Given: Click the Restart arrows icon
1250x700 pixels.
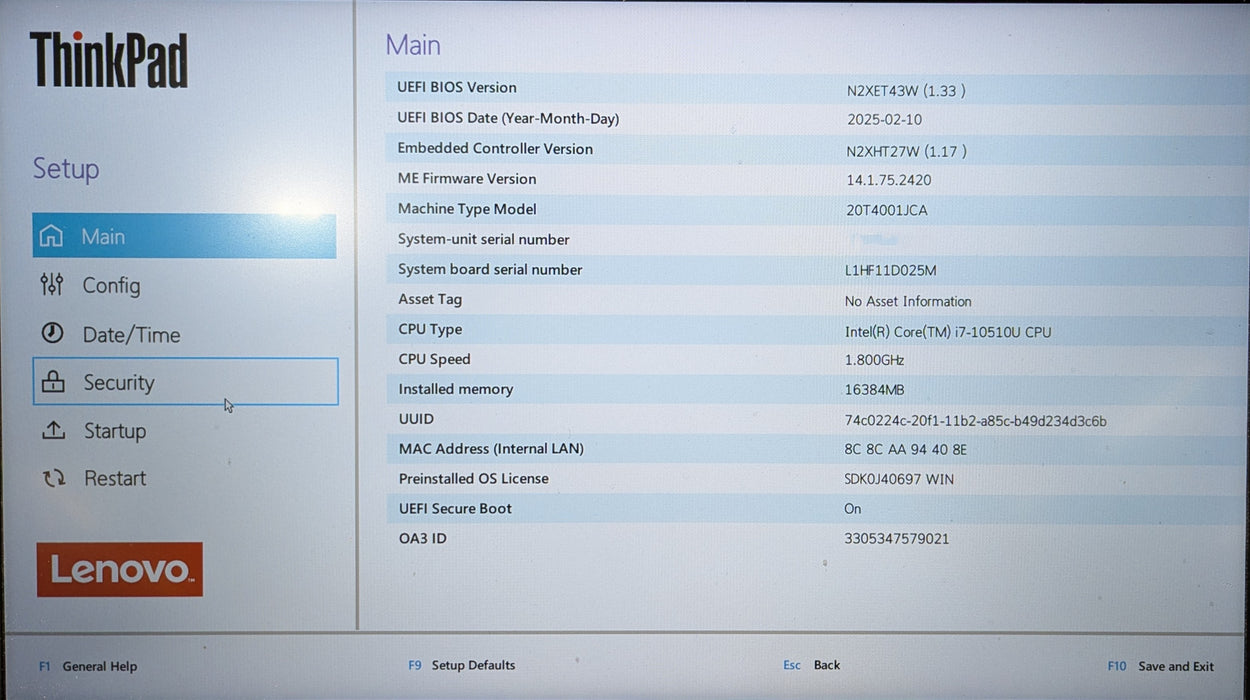Looking at the screenshot, I should (x=53, y=478).
